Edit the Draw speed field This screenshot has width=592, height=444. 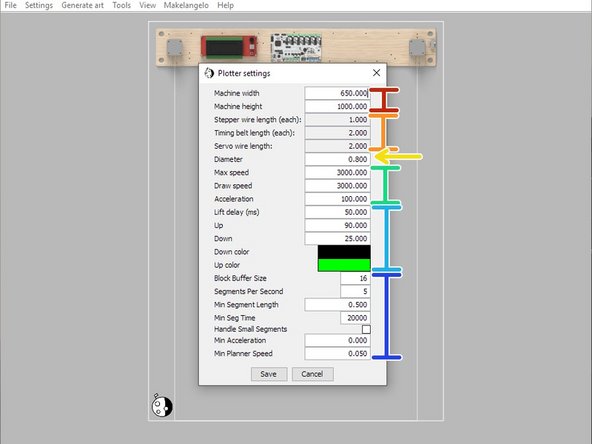(x=337, y=186)
